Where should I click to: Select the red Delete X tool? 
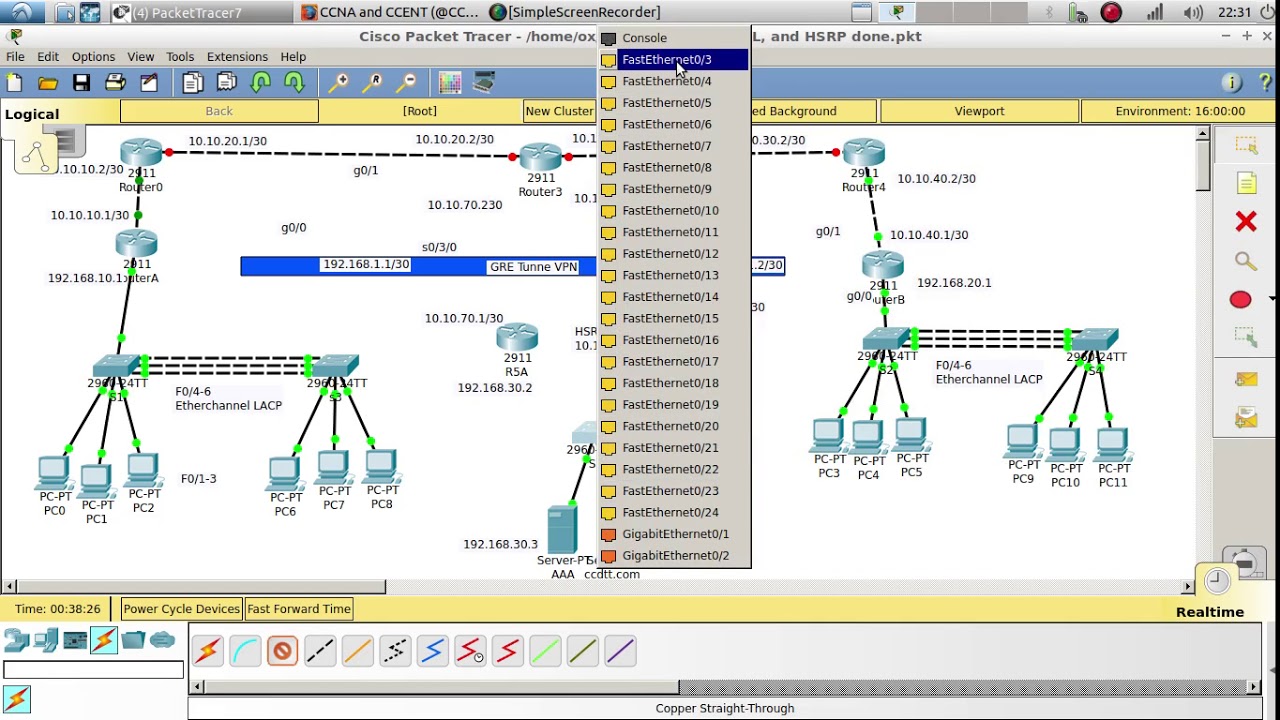[1245, 221]
